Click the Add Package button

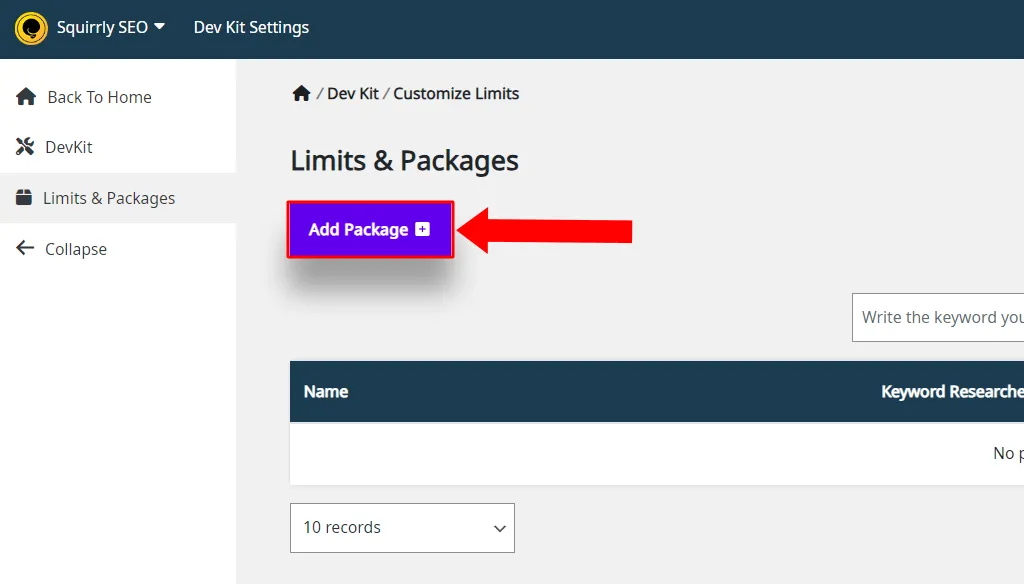(x=370, y=229)
